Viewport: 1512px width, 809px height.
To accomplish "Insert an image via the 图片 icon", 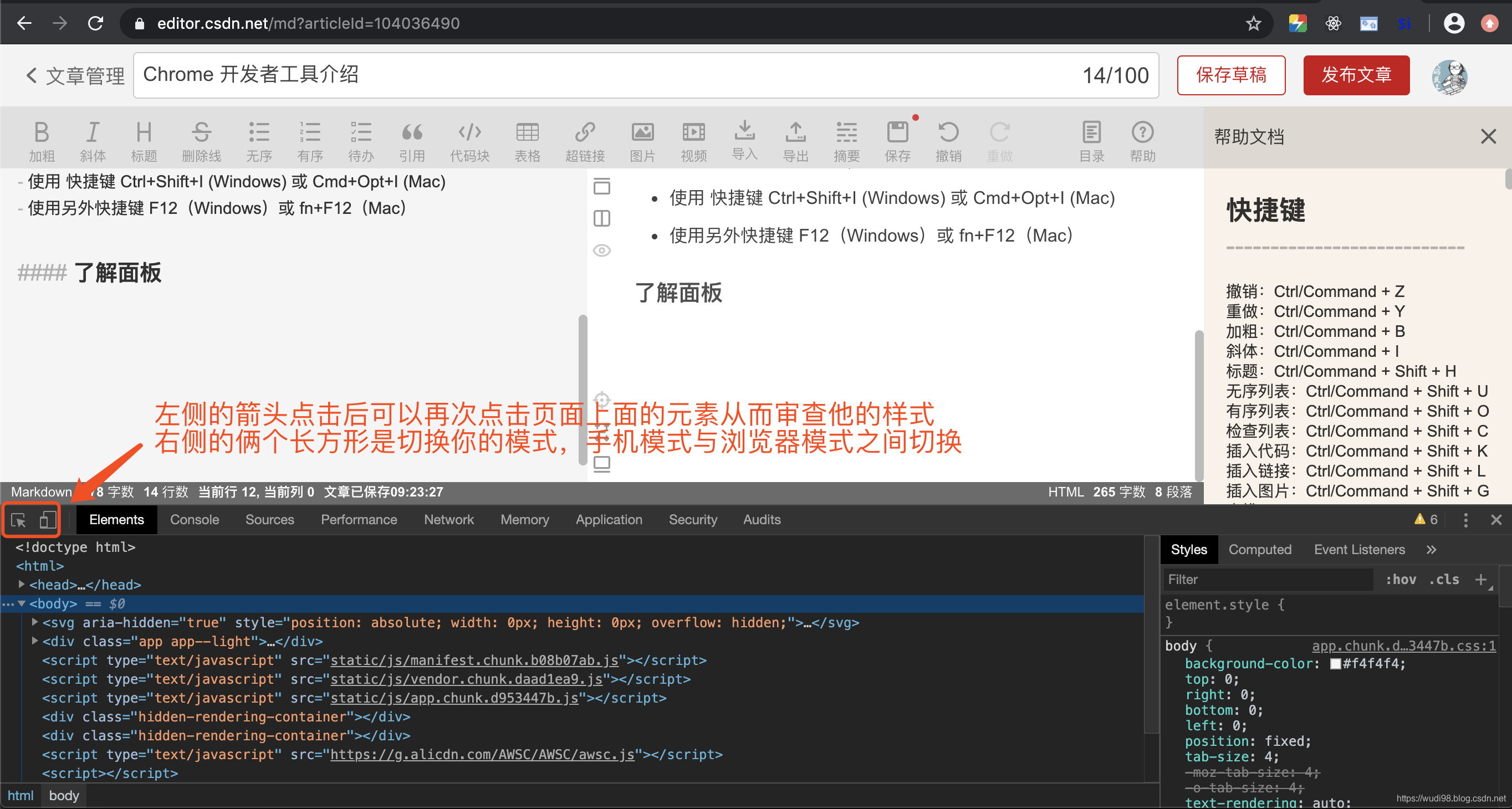I will (642, 139).
